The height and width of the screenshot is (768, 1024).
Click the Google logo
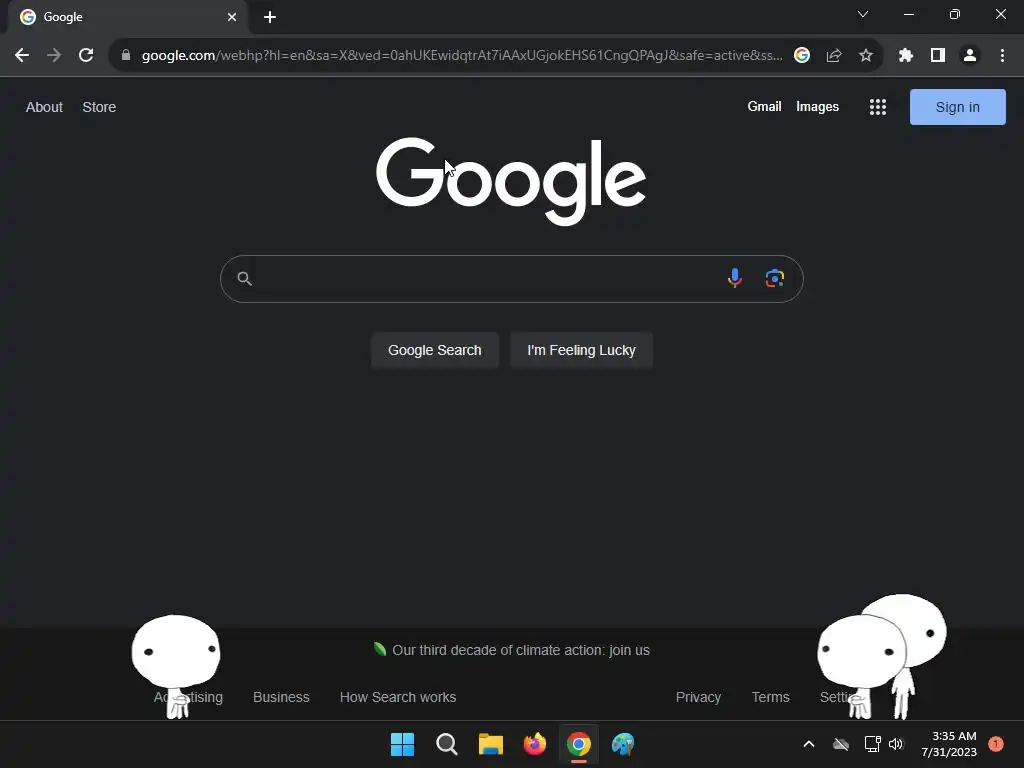tap(511, 181)
